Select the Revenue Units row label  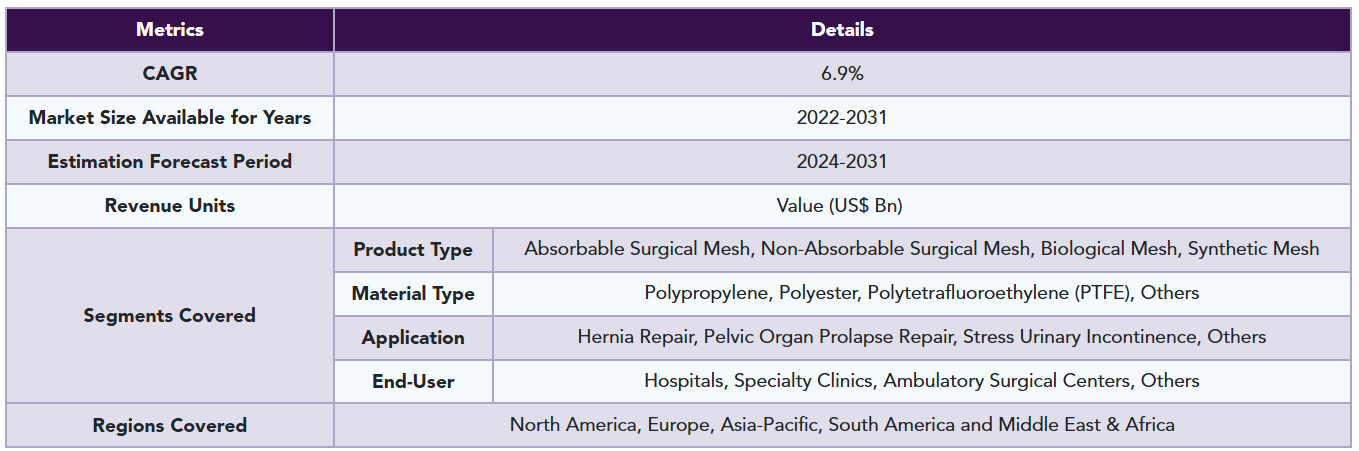[x=170, y=206]
